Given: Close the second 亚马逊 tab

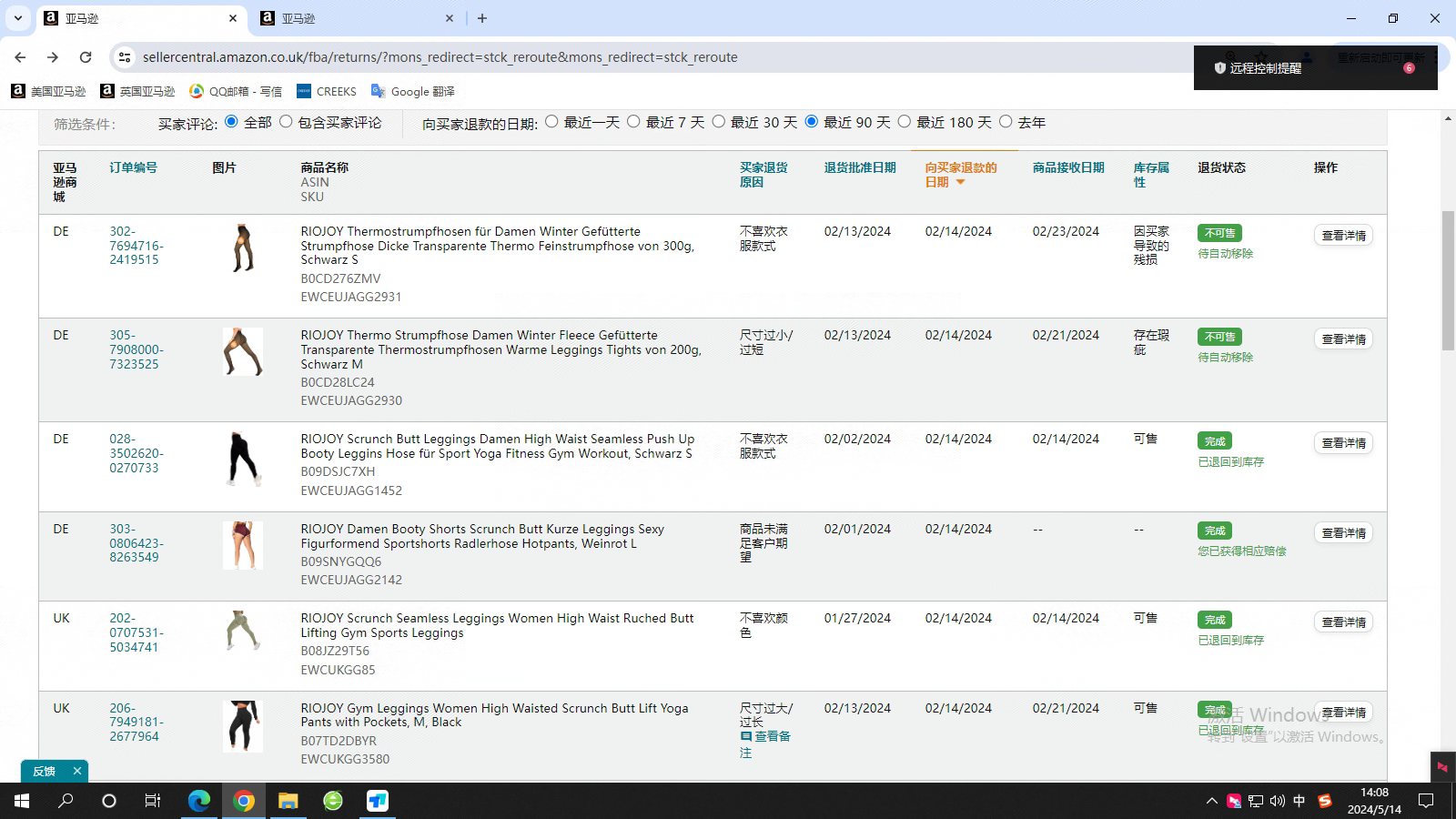Looking at the screenshot, I should pyautogui.click(x=450, y=18).
